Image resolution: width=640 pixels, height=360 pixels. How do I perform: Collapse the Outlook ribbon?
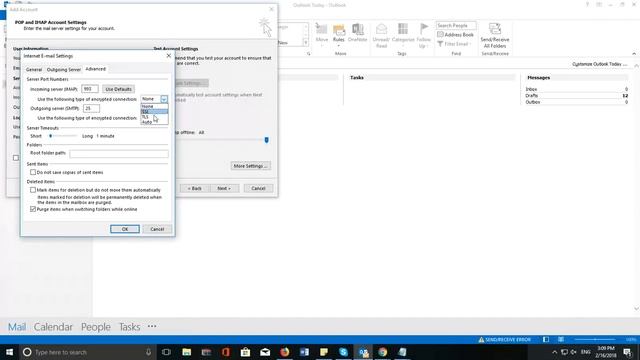(634, 53)
